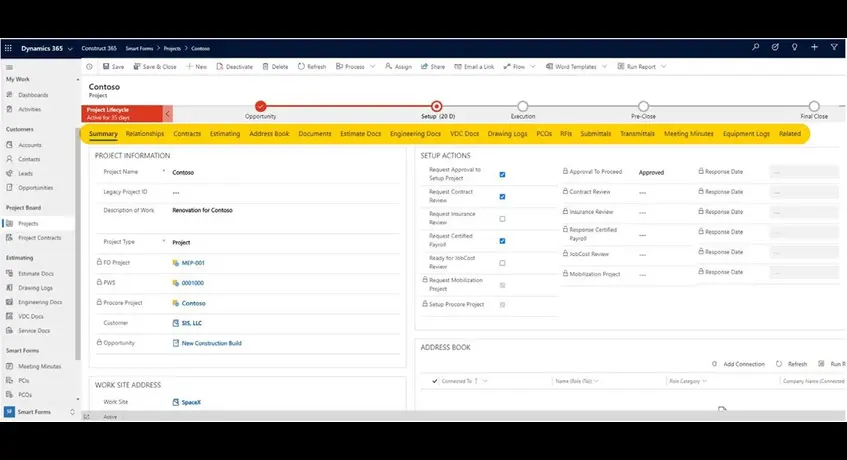The width and height of the screenshot is (847, 460).
Task: Click the Description of Work field
Action: (x=285, y=216)
